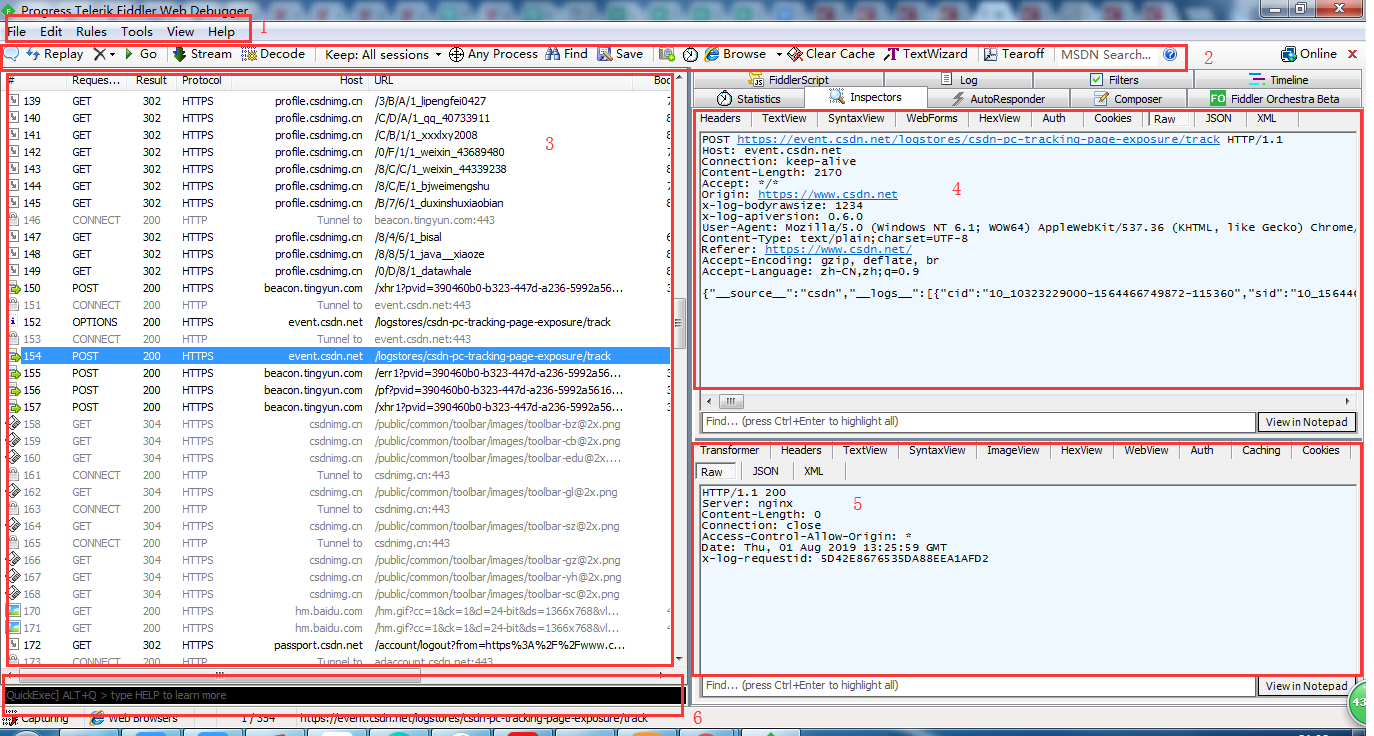Switch to the AutoResponder tab
This screenshot has height=736, width=1374.
pyautogui.click(x=998, y=98)
